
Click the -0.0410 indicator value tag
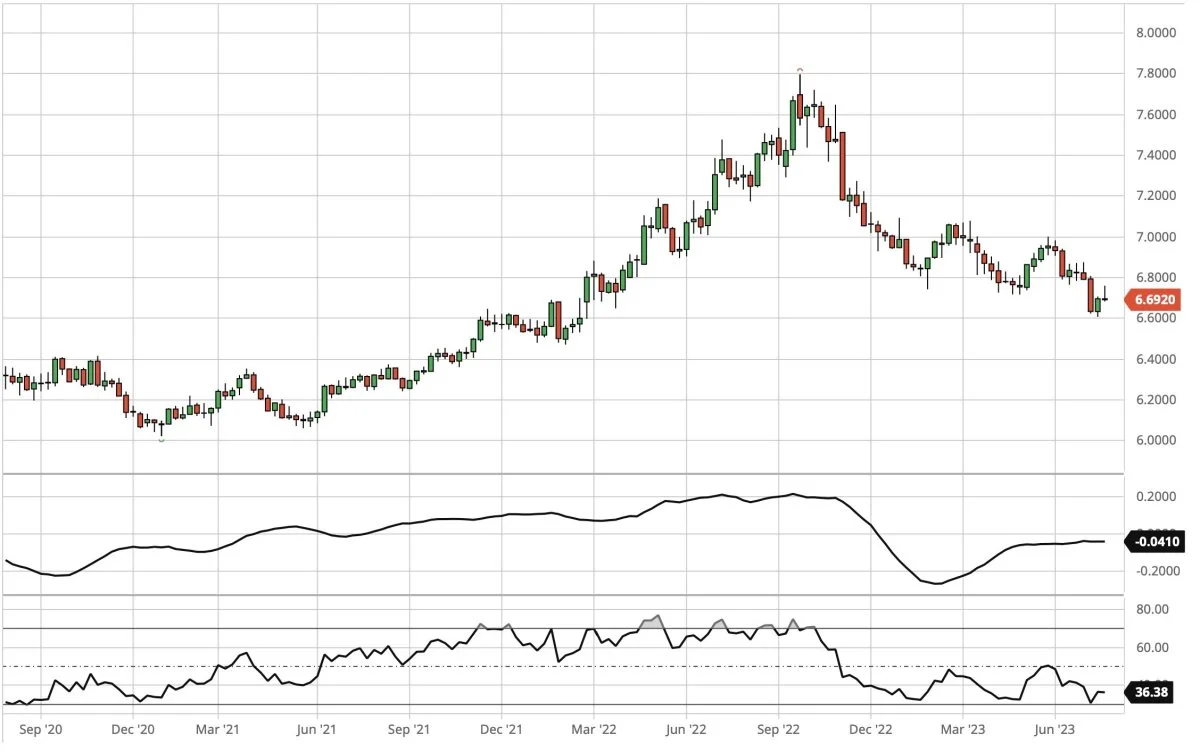[x=1156, y=542]
